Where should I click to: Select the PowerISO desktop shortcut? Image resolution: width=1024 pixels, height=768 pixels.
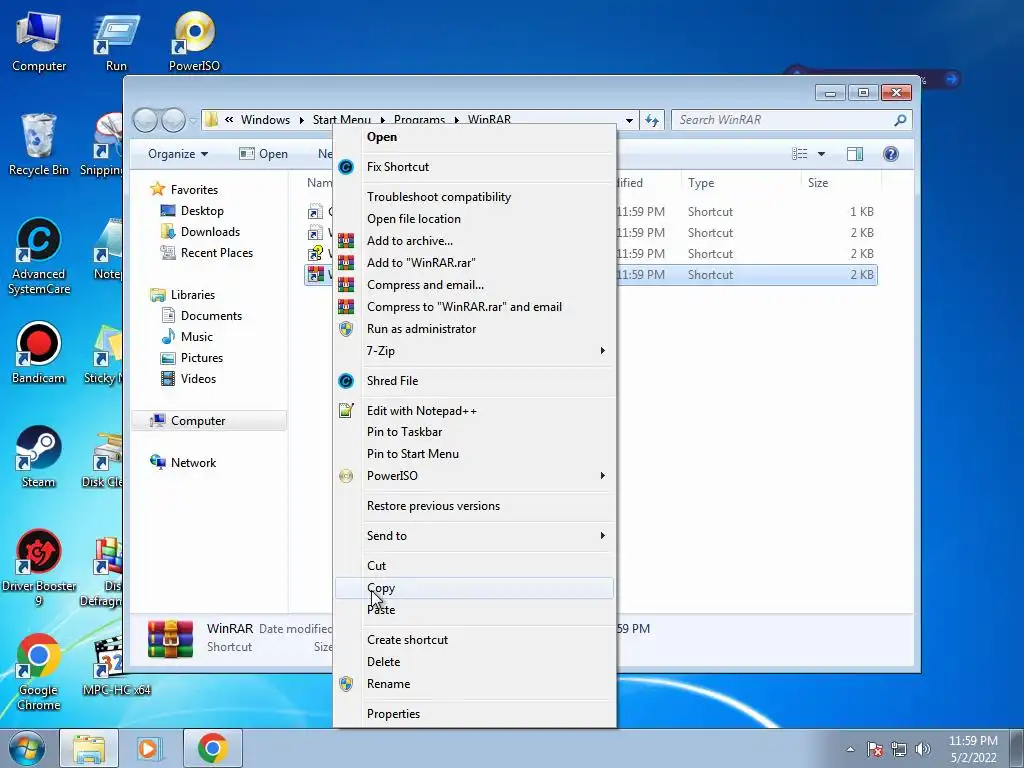click(194, 40)
